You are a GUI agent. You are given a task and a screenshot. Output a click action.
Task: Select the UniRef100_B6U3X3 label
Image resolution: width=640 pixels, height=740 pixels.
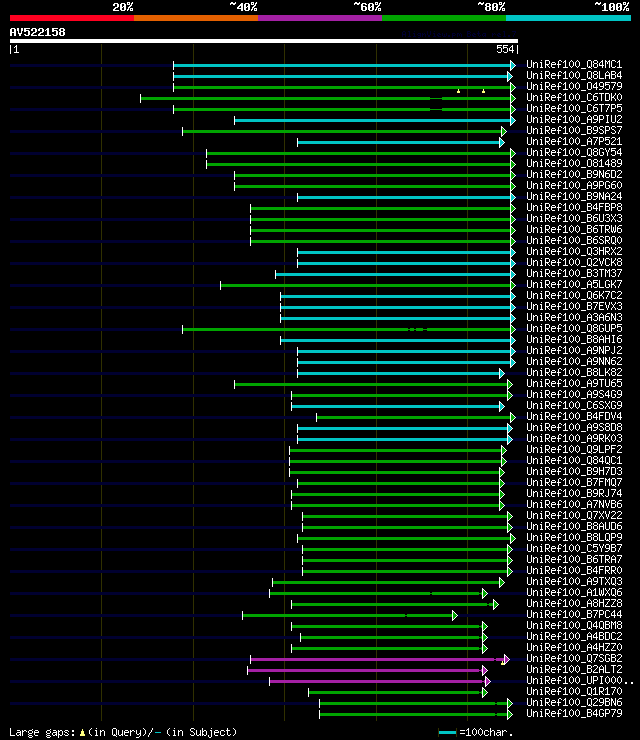tap(574, 219)
